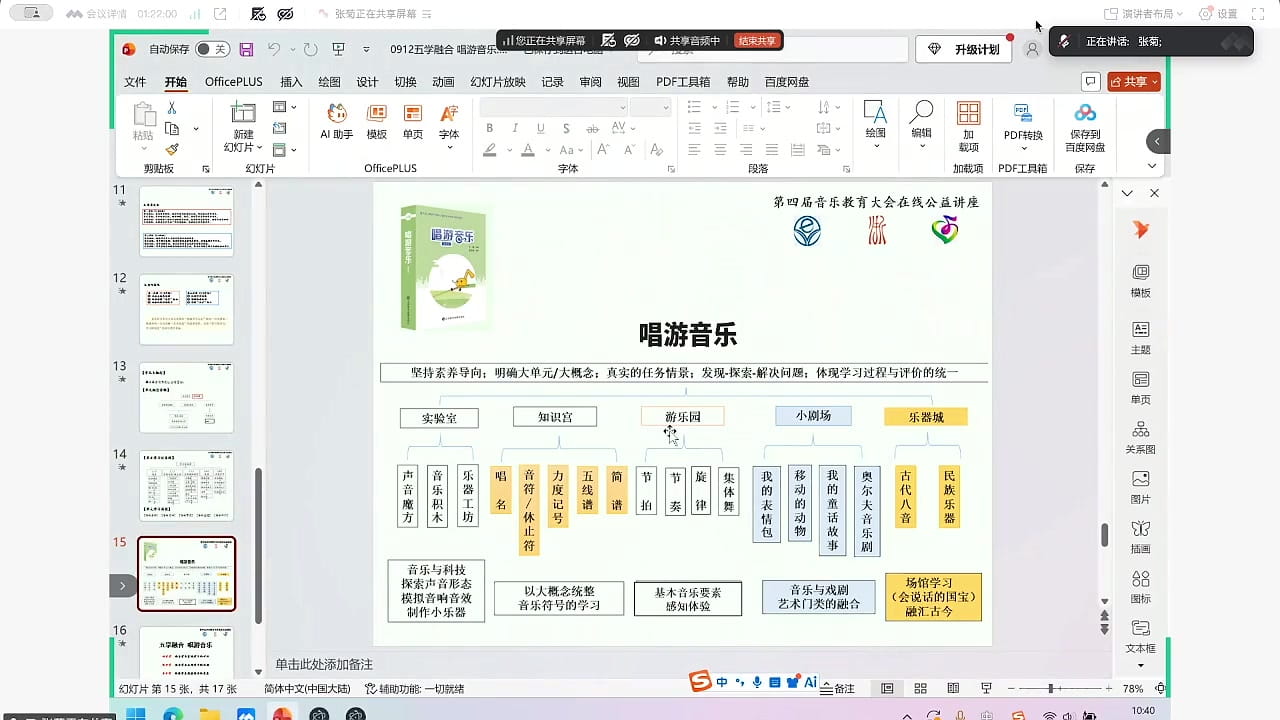Toggle Underline formatting in the font group

coord(539,128)
